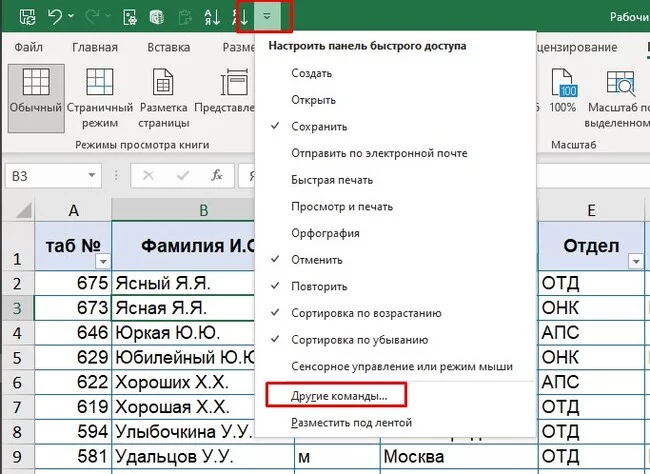Select column E header
This screenshot has height=474, width=650.
click(x=592, y=210)
